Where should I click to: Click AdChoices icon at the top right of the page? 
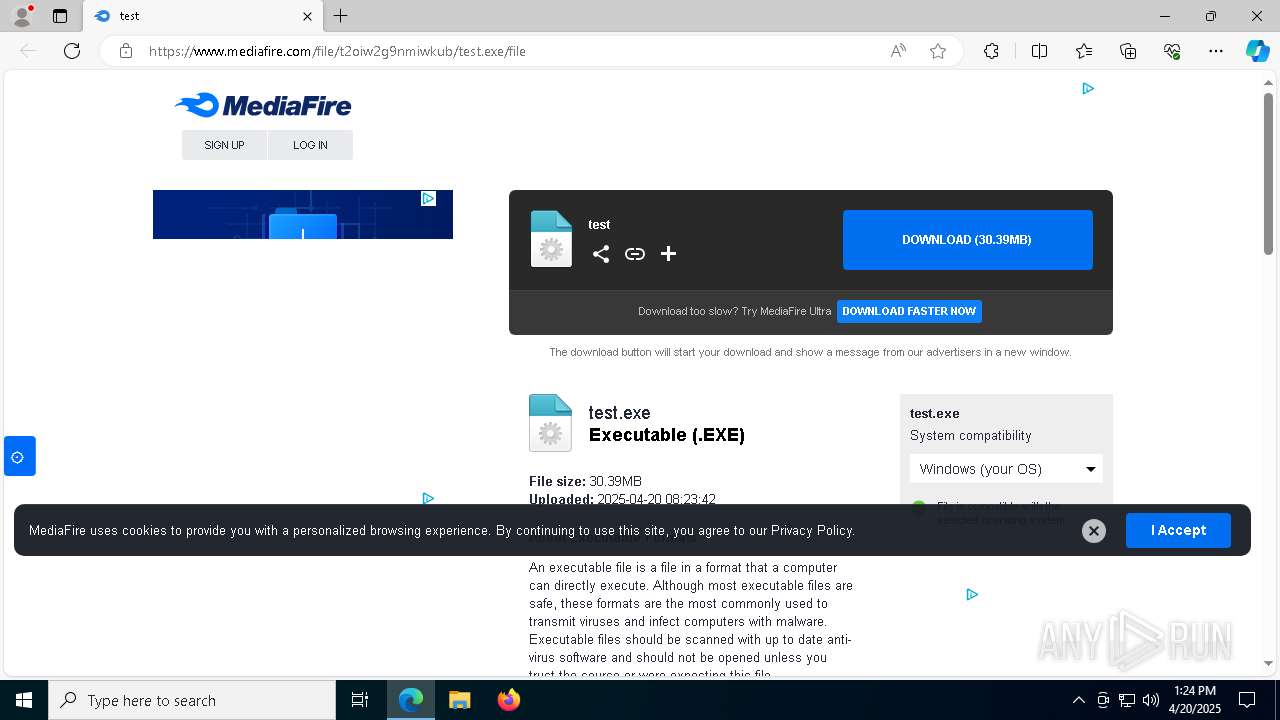tap(1088, 89)
